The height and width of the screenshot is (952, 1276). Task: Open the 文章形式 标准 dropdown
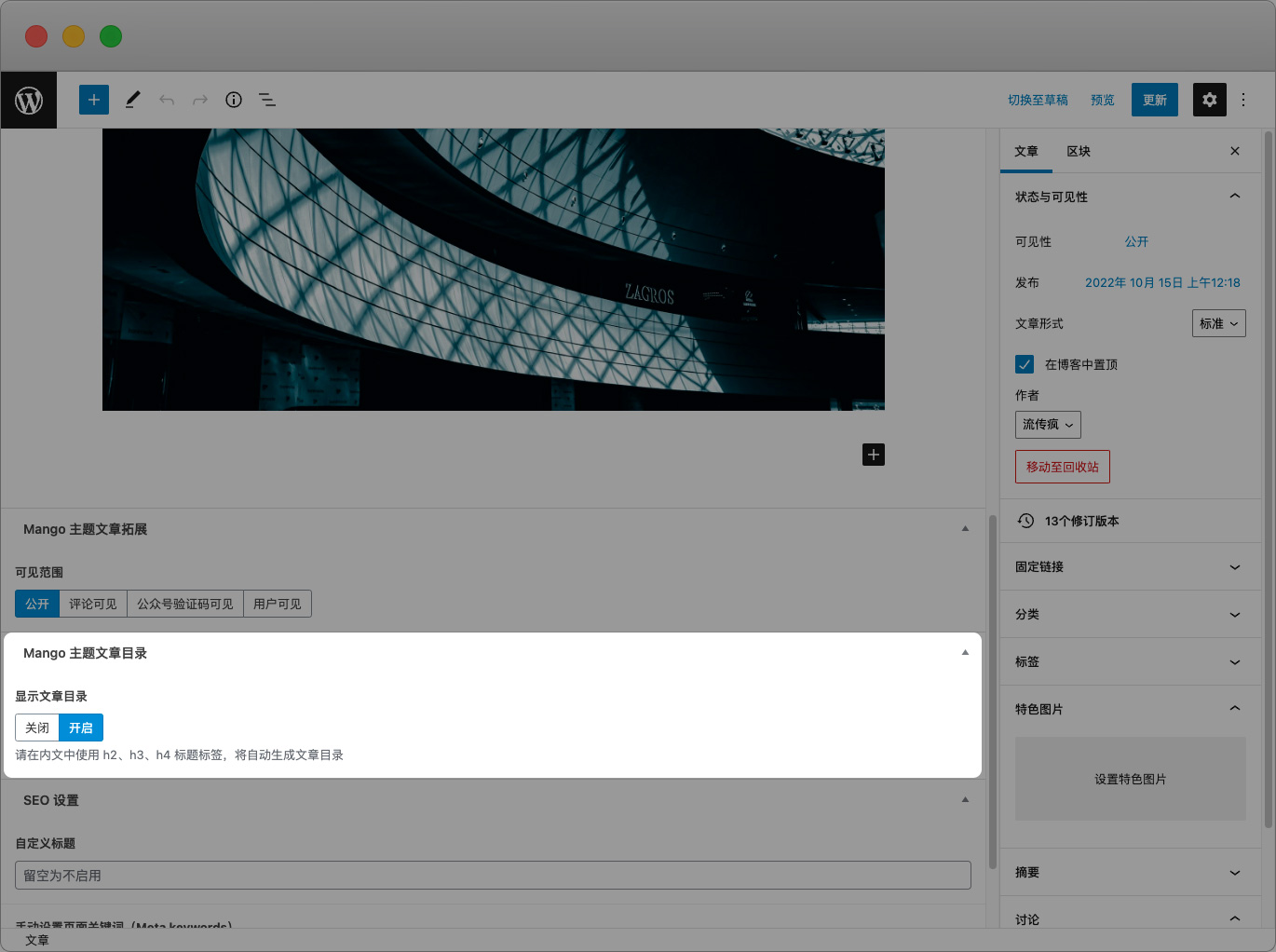pos(1219,323)
